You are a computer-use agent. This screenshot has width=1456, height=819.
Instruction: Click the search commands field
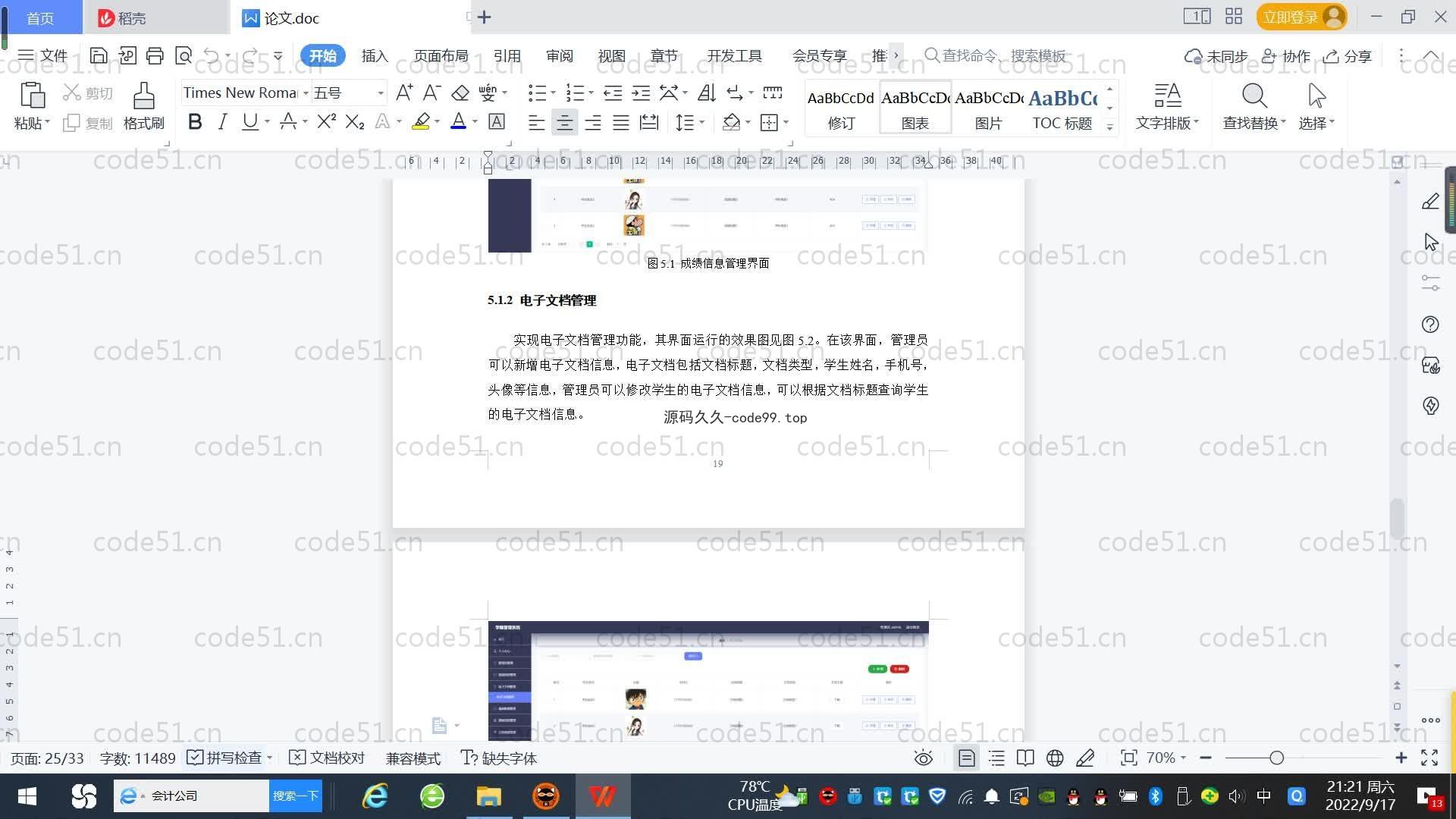click(995, 55)
